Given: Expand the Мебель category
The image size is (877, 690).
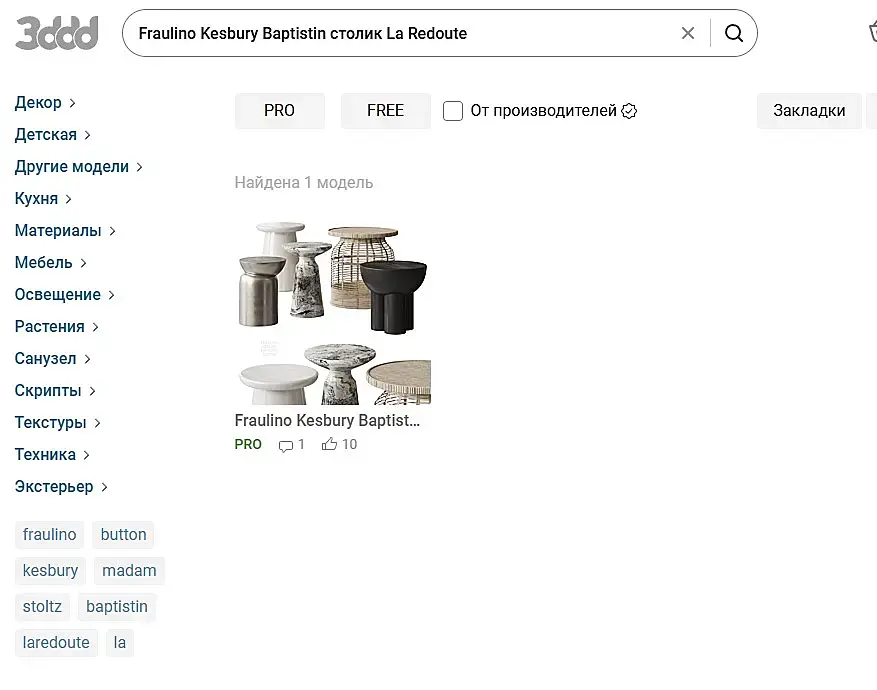Looking at the screenshot, I should pos(50,263).
